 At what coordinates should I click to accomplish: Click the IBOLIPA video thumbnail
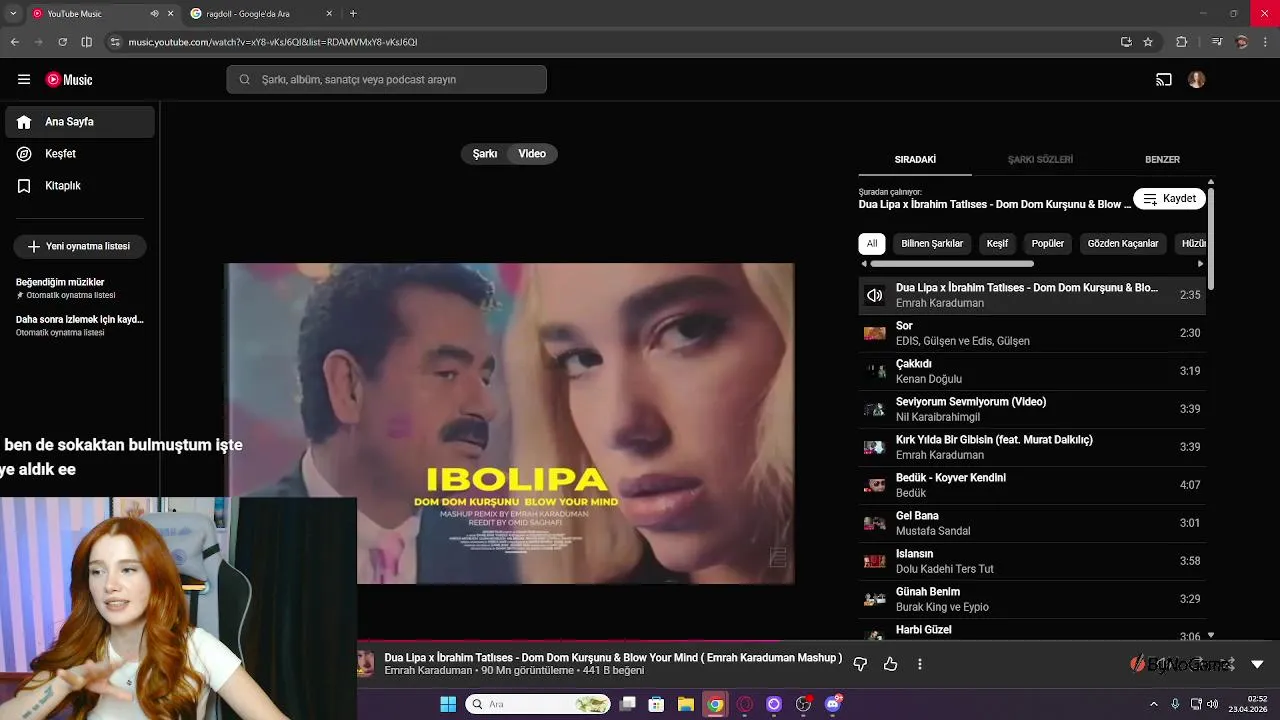pos(509,424)
